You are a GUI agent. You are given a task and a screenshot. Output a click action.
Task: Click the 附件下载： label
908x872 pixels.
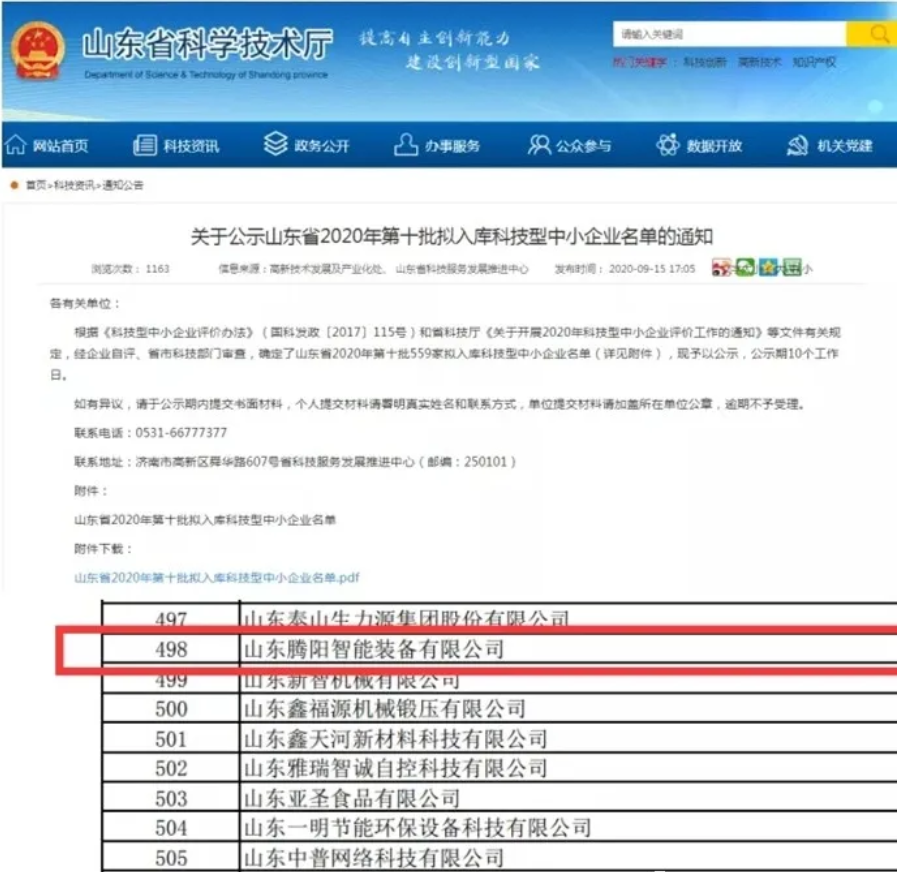[x=103, y=548]
